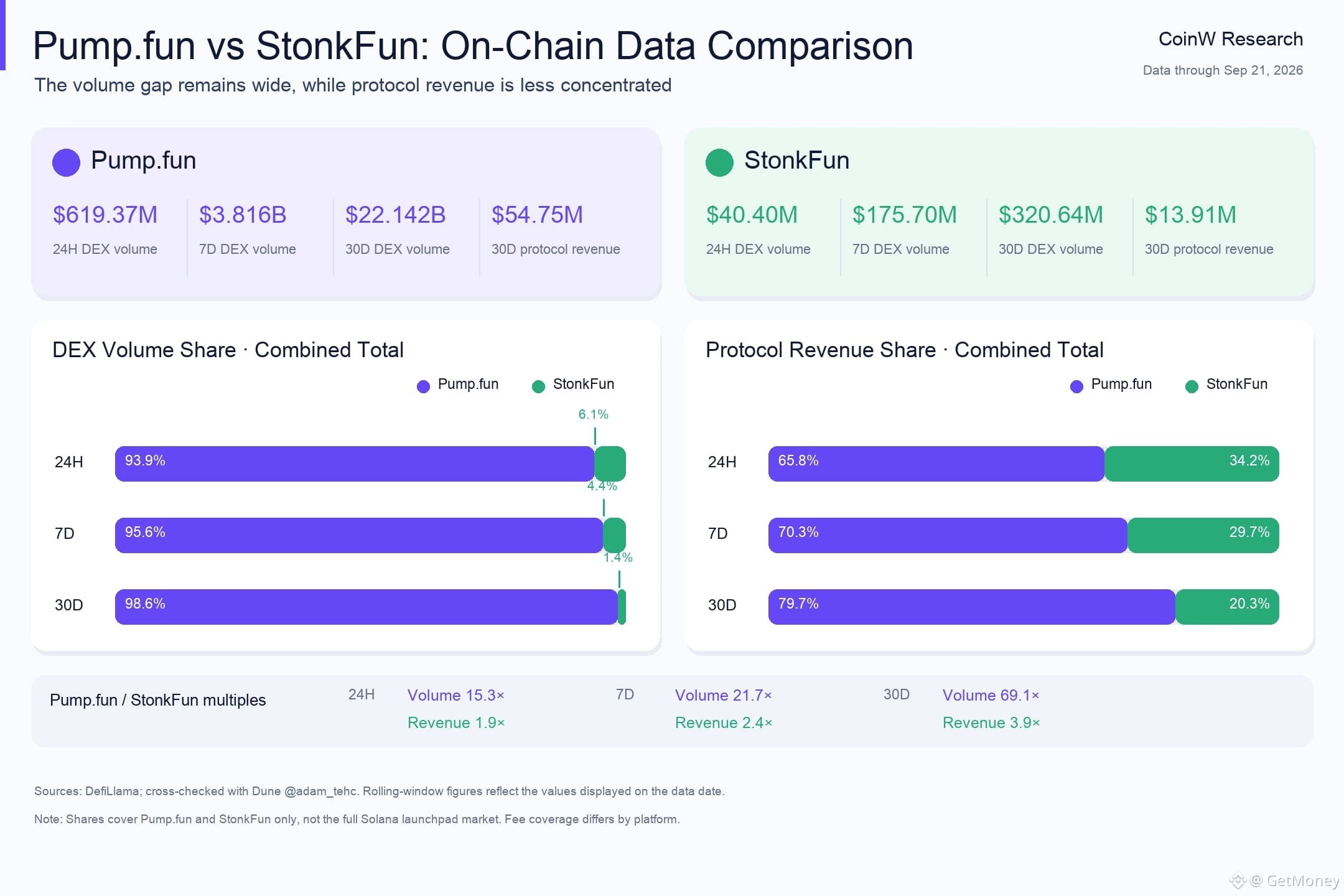Select the 93.9% purple 24H volume bar
Viewport: 1344px width, 896px height.
click(x=355, y=464)
